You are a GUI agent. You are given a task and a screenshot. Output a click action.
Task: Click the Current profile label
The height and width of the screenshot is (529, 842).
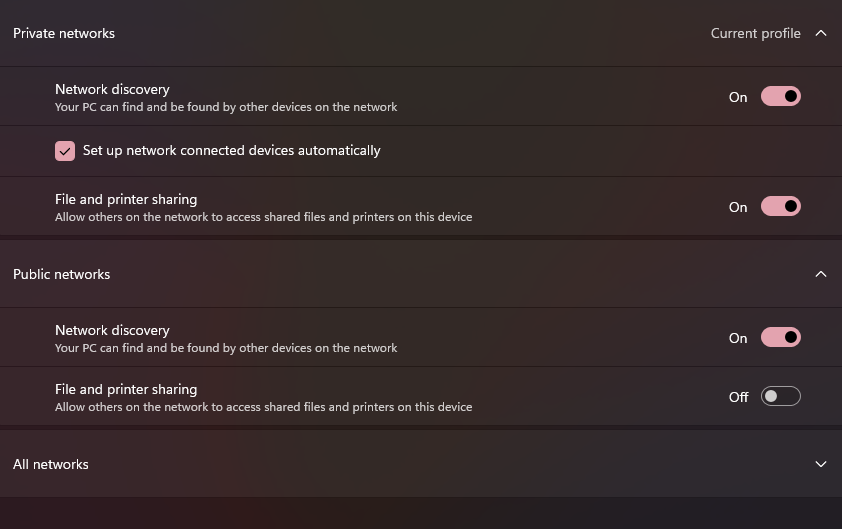pyautogui.click(x=755, y=33)
